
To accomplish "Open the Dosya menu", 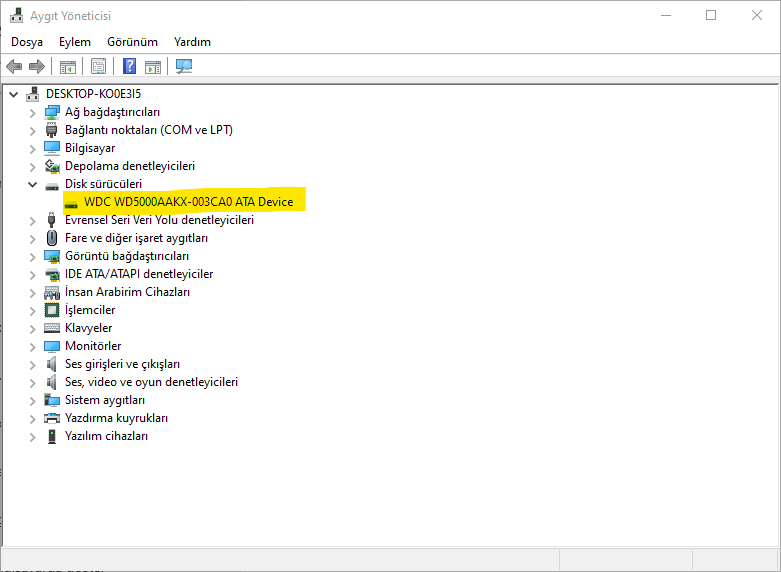I will (x=27, y=42).
